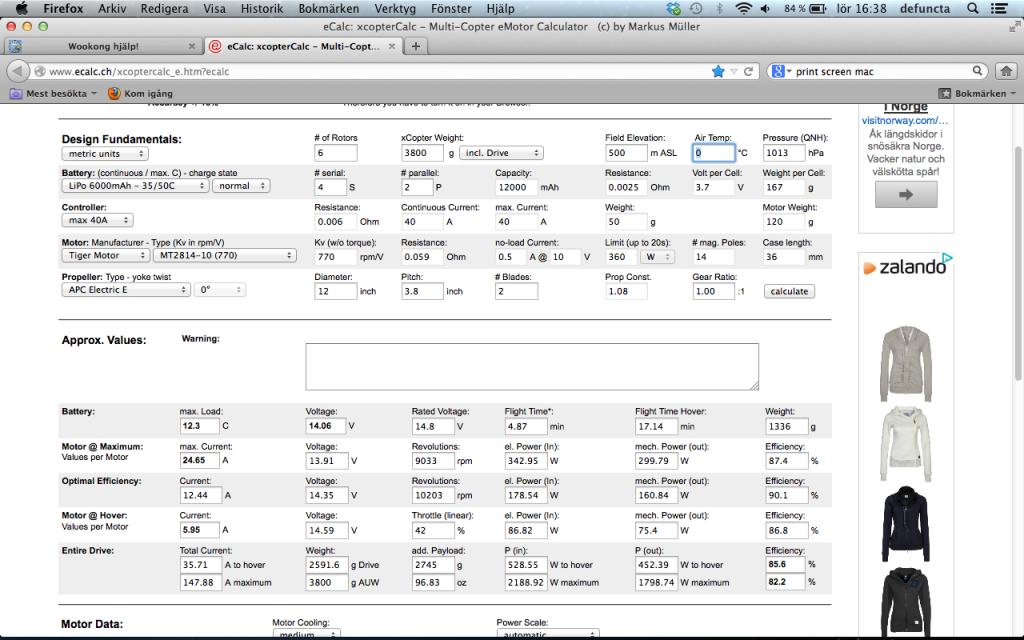Open the Redigera menu
Viewport: 1024px width, 640px height.
pos(165,8)
